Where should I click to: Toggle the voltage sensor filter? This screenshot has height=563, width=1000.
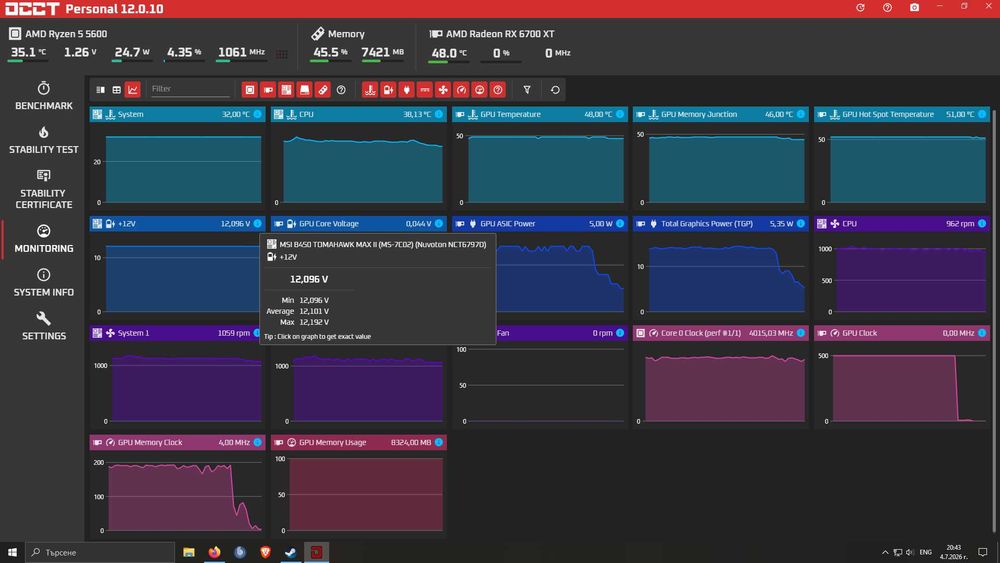(388, 90)
